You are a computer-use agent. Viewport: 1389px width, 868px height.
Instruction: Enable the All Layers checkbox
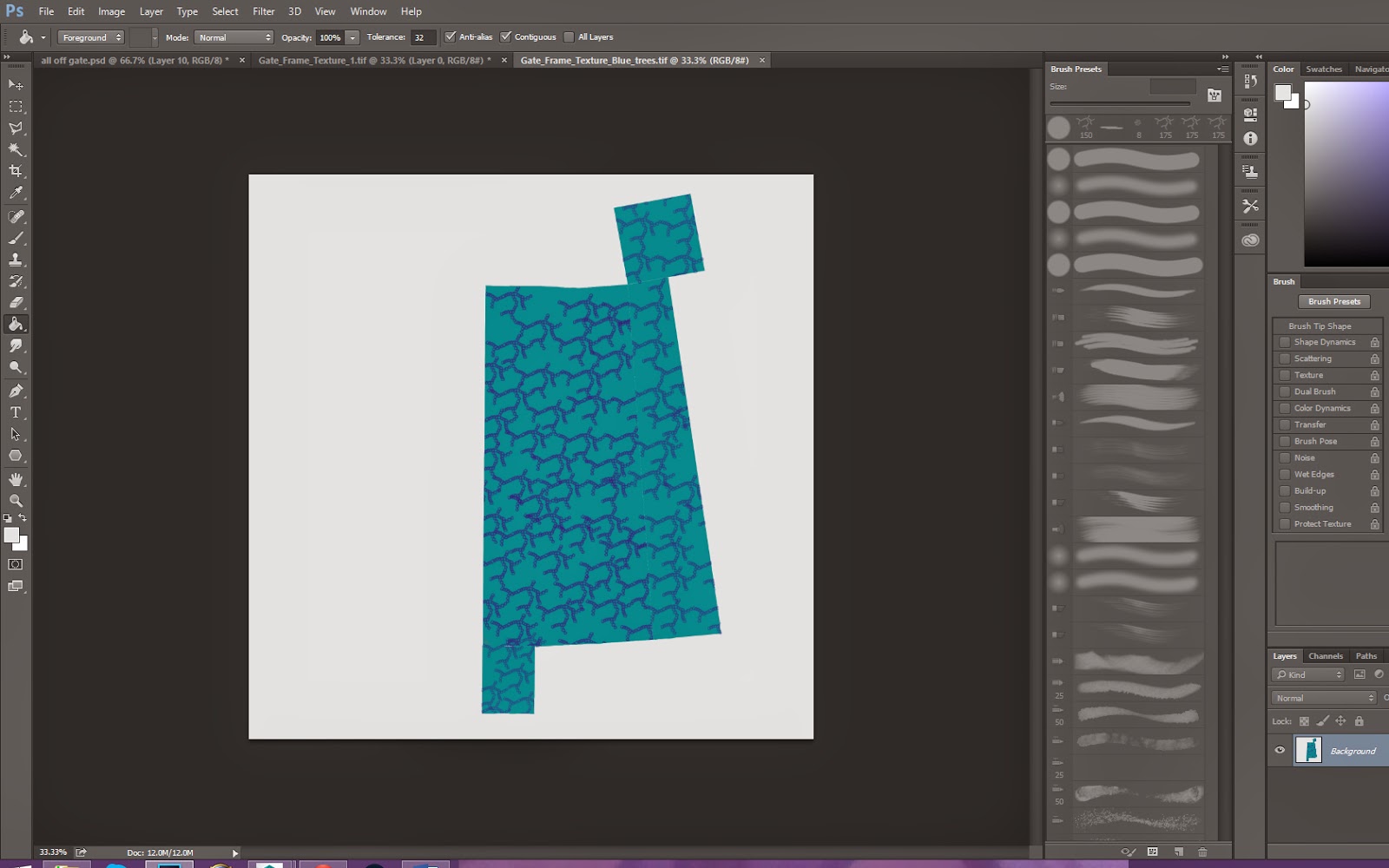click(569, 37)
